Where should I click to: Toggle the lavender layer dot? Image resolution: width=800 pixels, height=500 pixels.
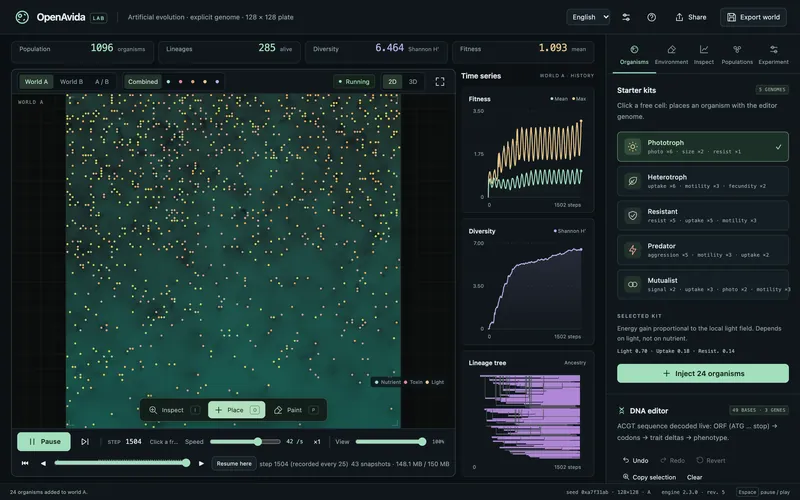[x=217, y=82]
